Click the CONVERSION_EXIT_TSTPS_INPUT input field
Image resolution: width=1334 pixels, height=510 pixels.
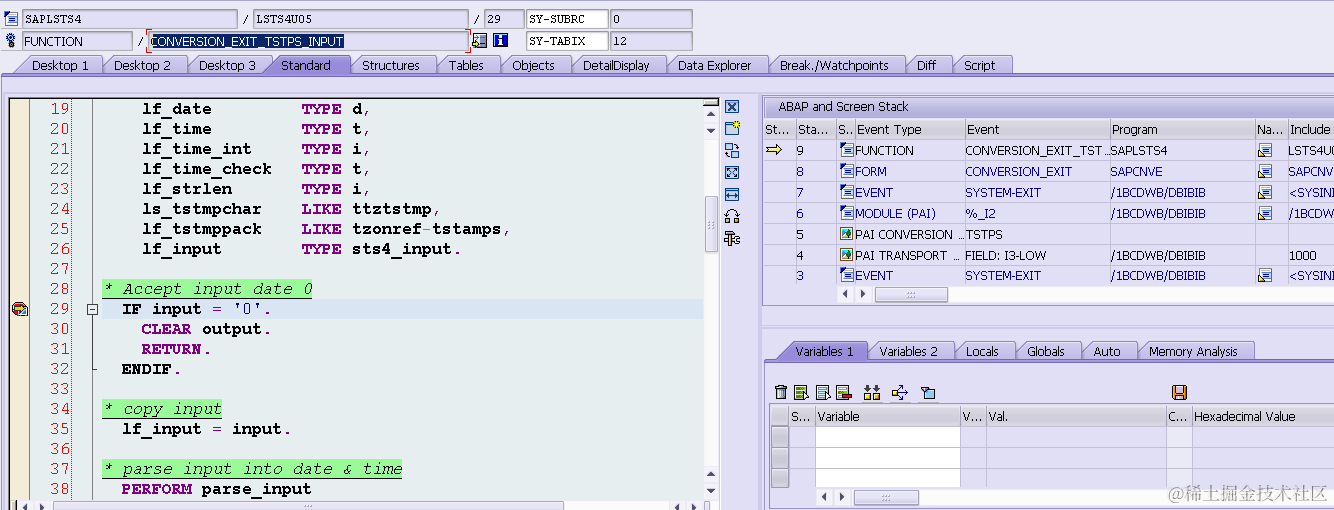[x=308, y=41]
